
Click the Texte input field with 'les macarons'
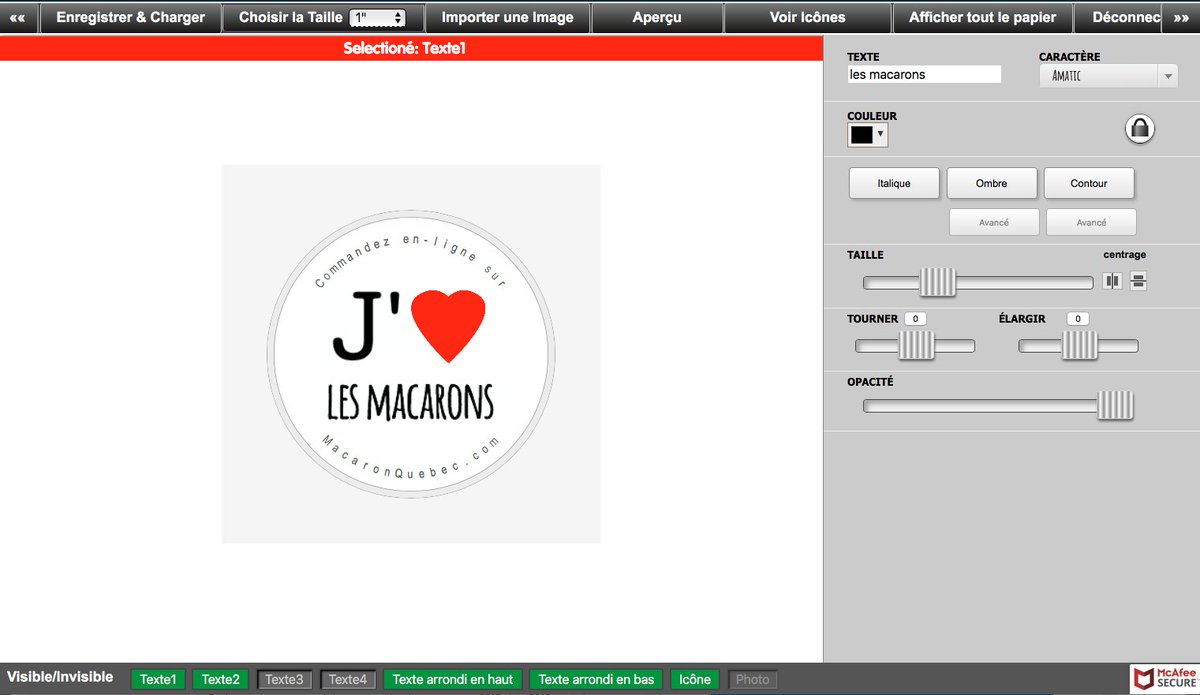click(924, 74)
